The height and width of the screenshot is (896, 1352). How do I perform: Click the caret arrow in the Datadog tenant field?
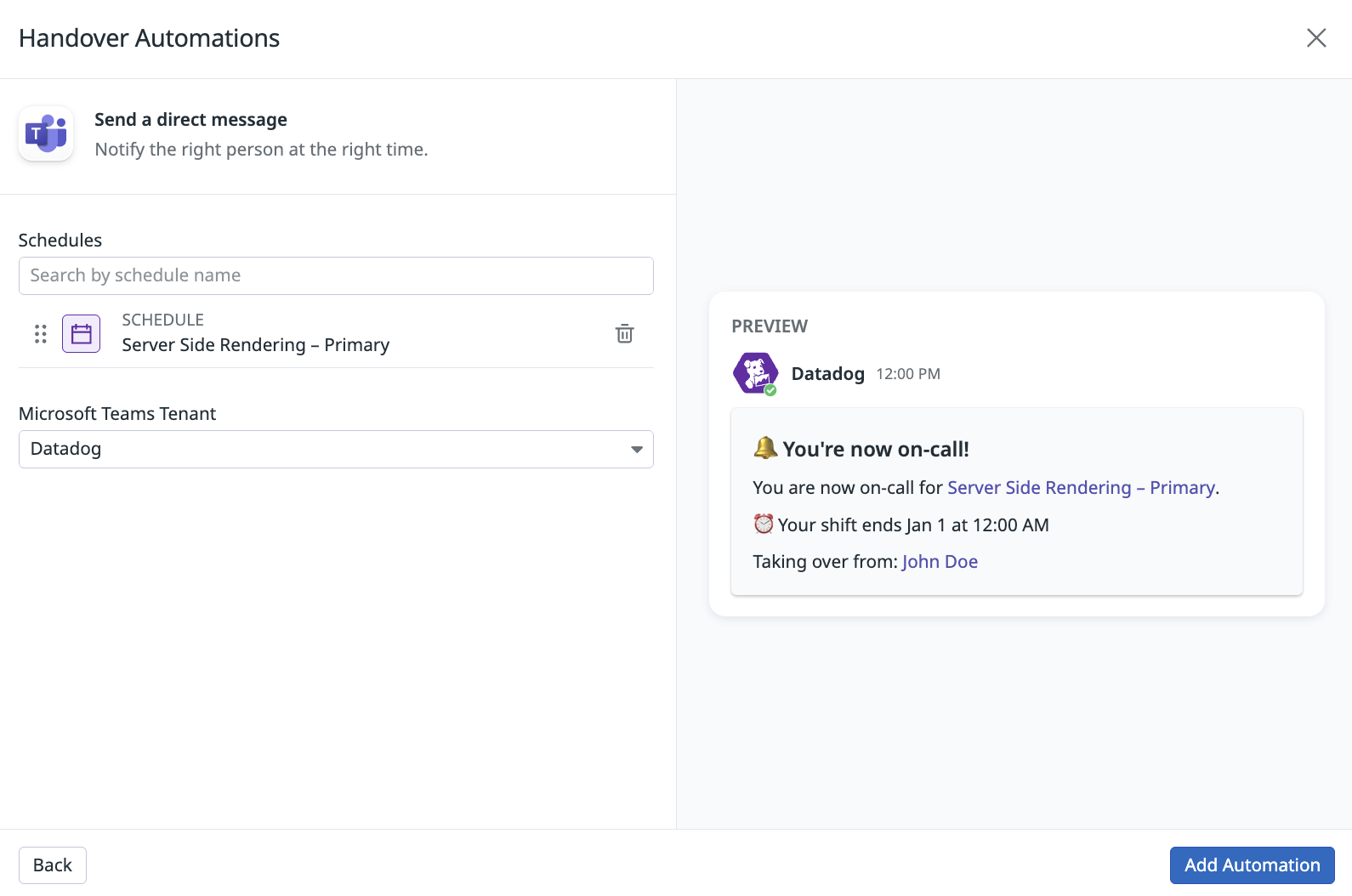[636, 450]
